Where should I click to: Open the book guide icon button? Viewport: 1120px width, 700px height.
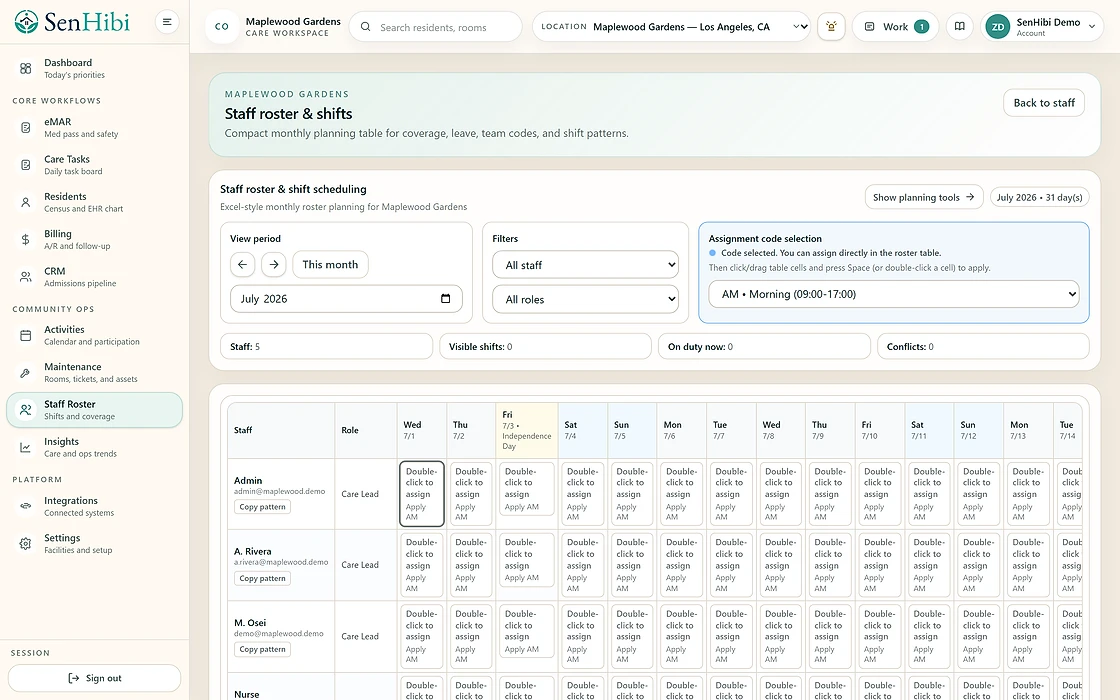click(960, 26)
